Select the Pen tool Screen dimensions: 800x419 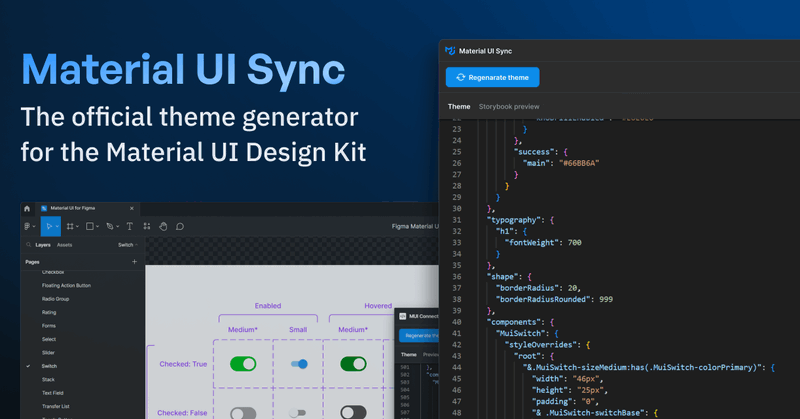tap(110, 226)
